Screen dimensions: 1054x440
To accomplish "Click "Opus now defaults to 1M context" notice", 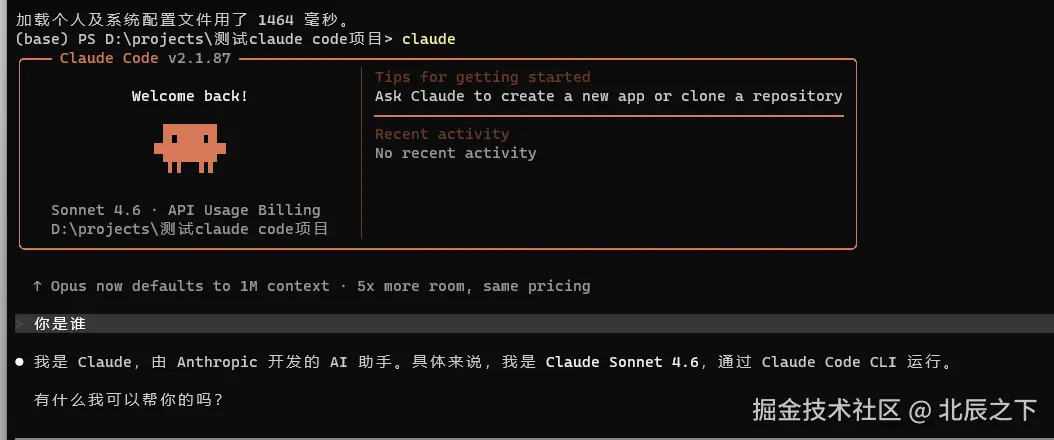I will coord(190,286).
